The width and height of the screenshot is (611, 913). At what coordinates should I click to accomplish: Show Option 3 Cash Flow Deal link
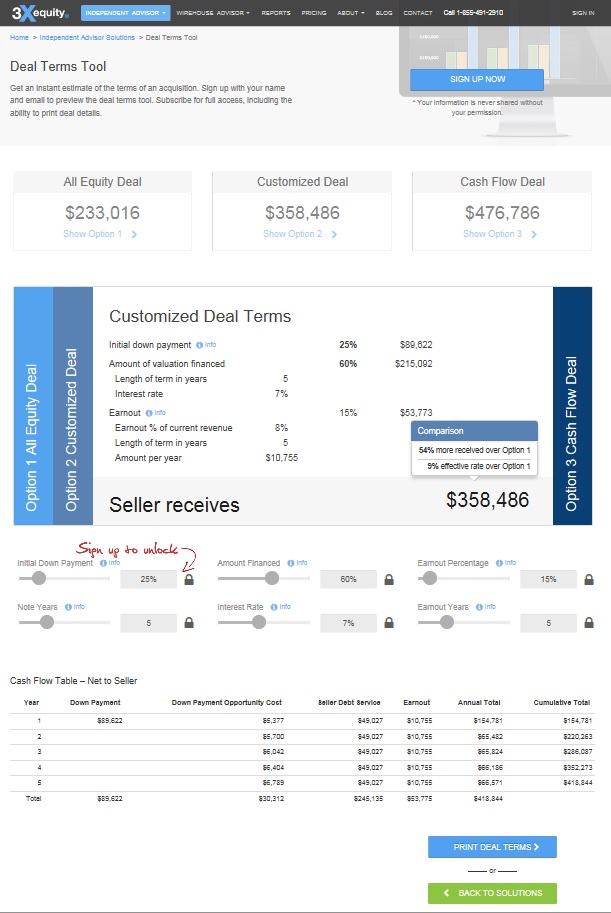pyautogui.click(x=500, y=234)
